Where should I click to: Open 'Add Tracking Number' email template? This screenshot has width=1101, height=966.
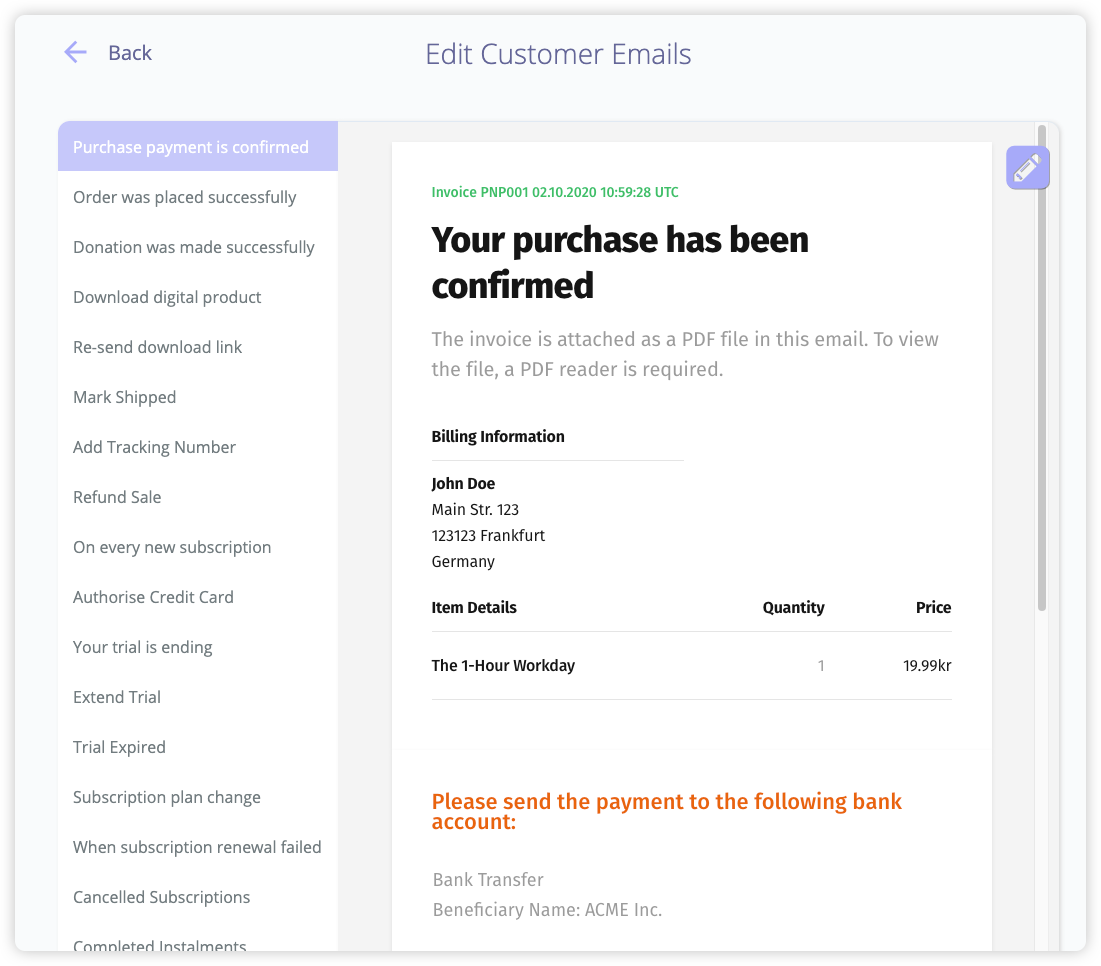pyautogui.click(x=155, y=447)
